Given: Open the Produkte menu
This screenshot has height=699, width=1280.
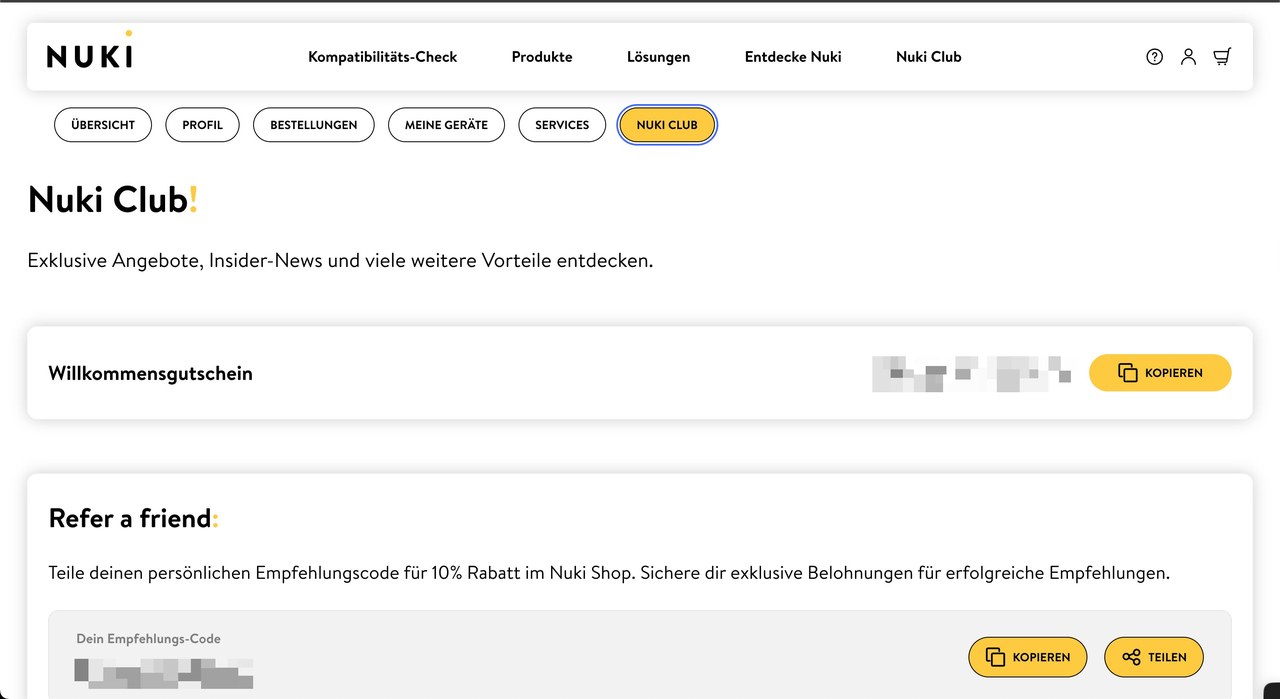Looking at the screenshot, I should click(x=542, y=57).
